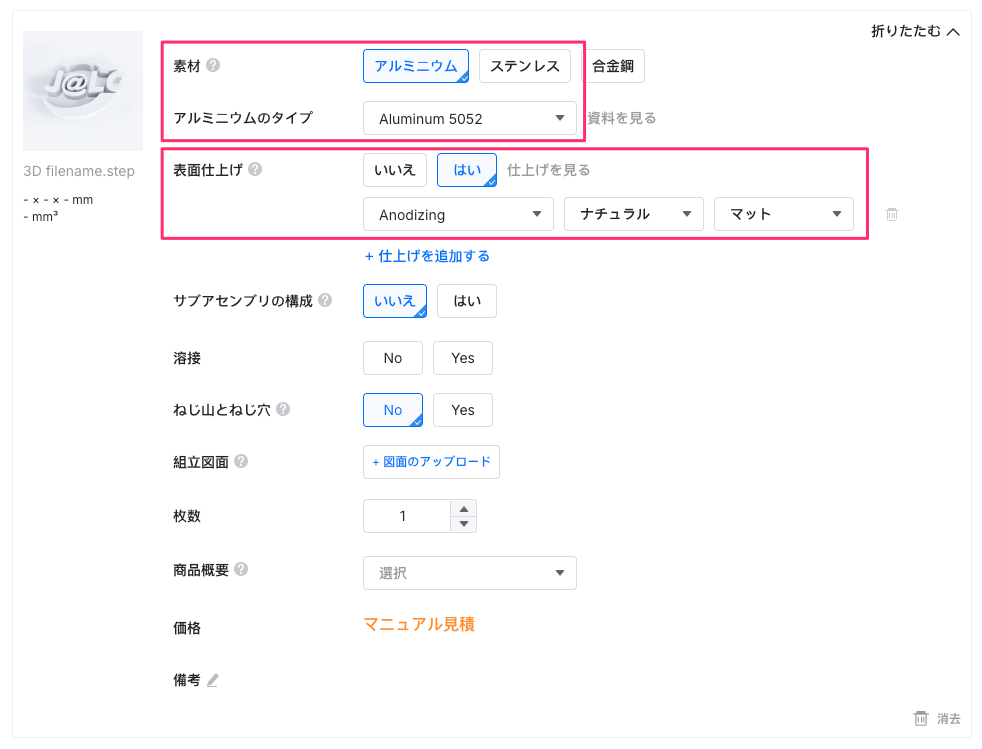Expand the 商品概要 選択 dropdown

[x=469, y=573]
